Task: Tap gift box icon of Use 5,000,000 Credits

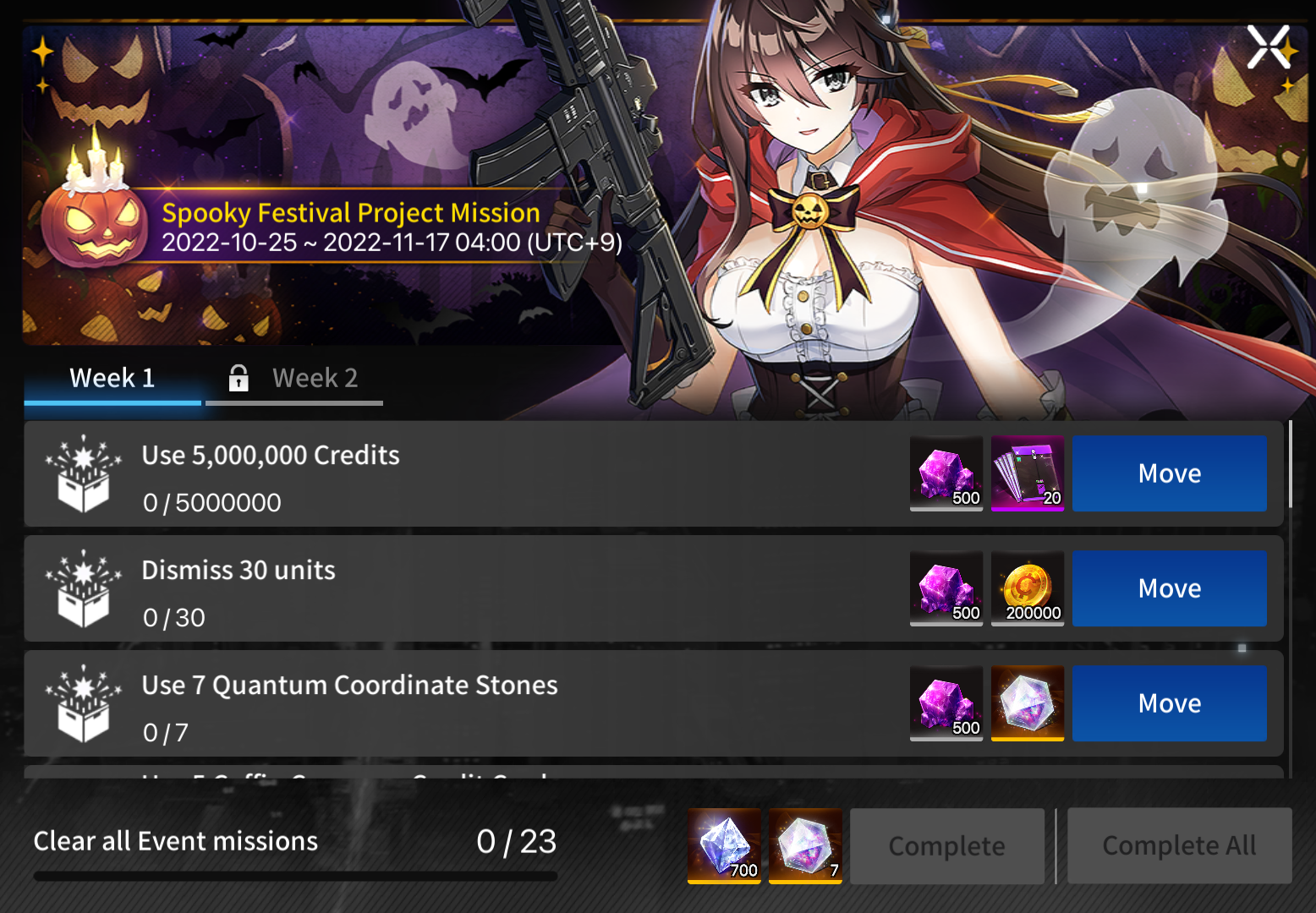Action: pos(83,473)
